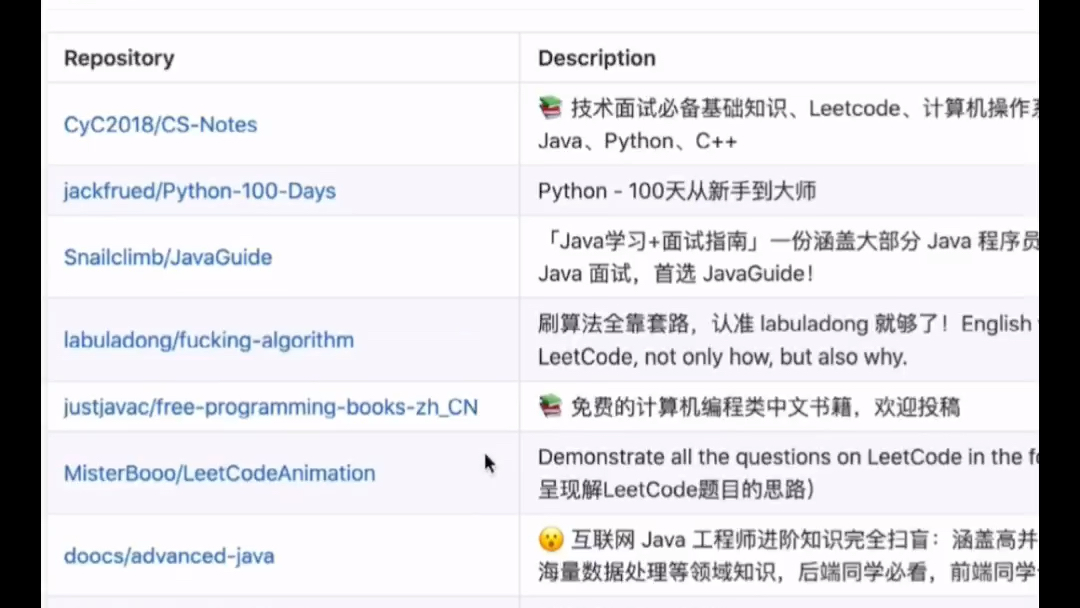This screenshot has width=1080, height=608.
Task: Go to the Snailclimb/JavaGuide repository
Action: pyautogui.click(x=167, y=257)
